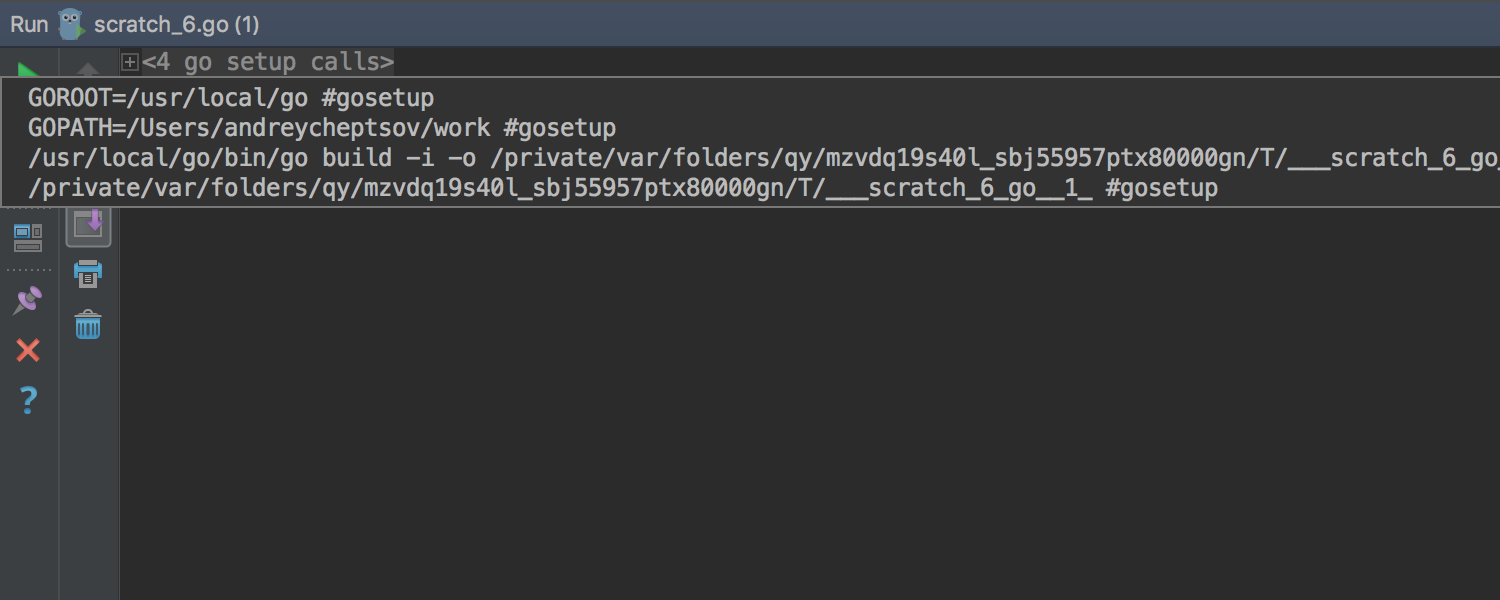Screen dimensions: 1500x600
Task: Click the up arrow stack trace icon
Action: click(88, 69)
